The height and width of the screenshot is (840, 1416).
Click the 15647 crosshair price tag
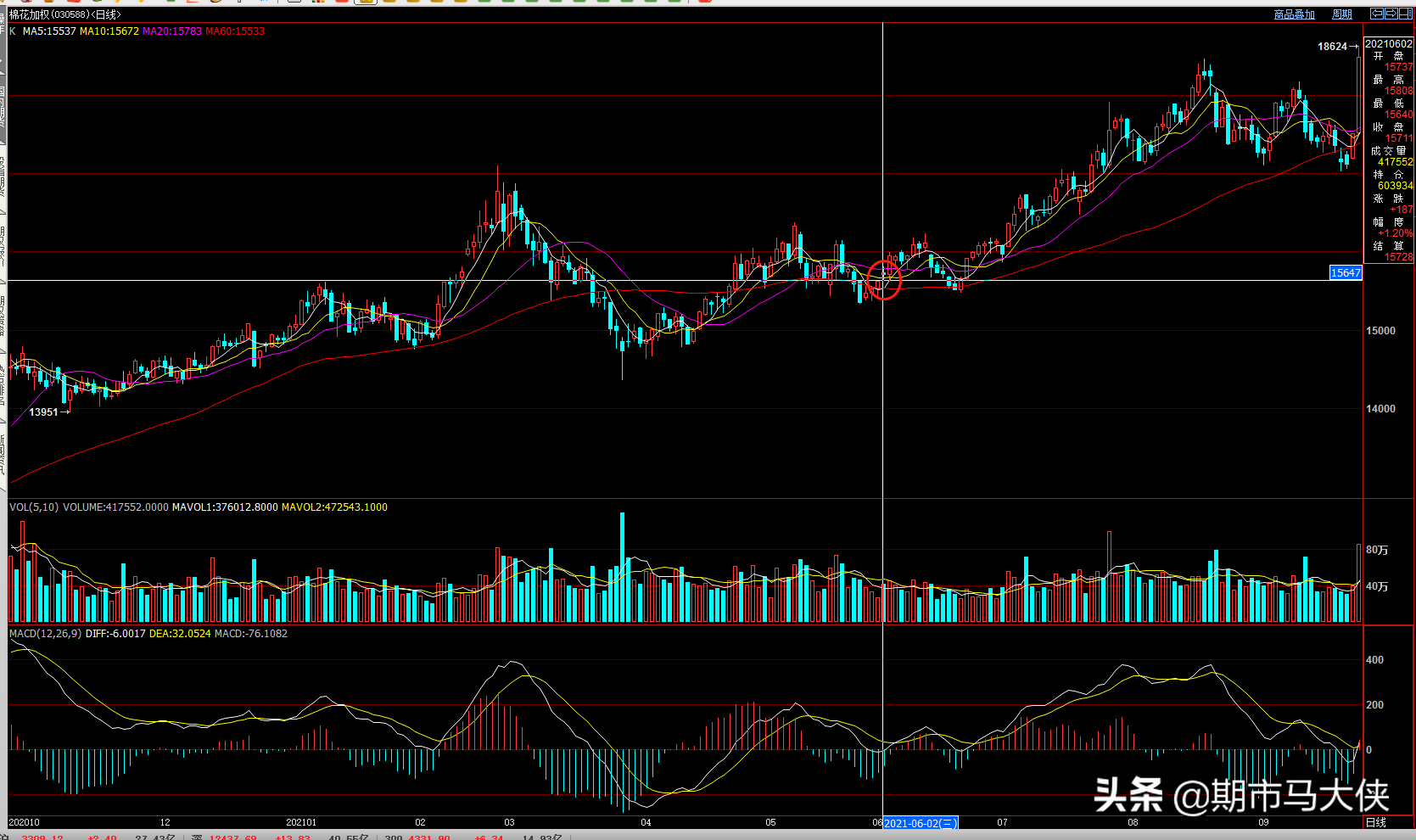pyautogui.click(x=1346, y=273)
